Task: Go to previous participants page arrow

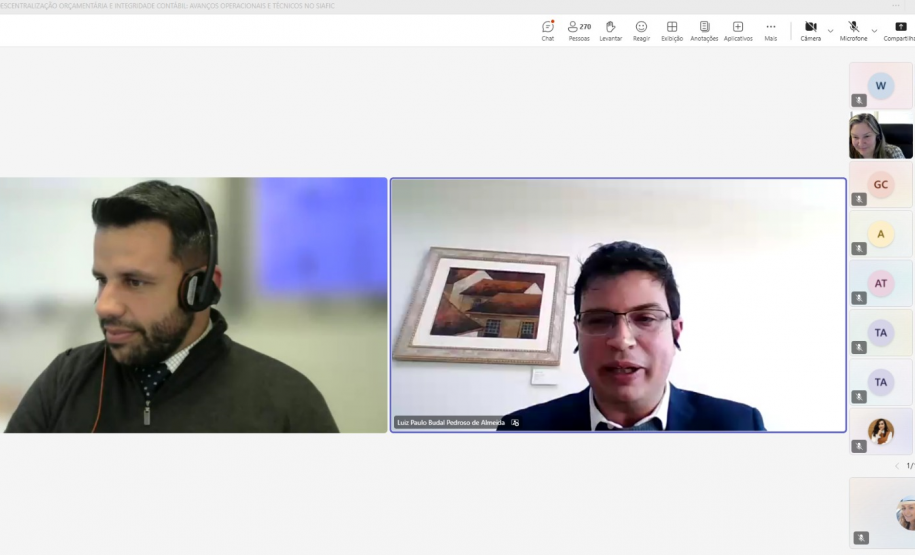Action: [897, 466]
